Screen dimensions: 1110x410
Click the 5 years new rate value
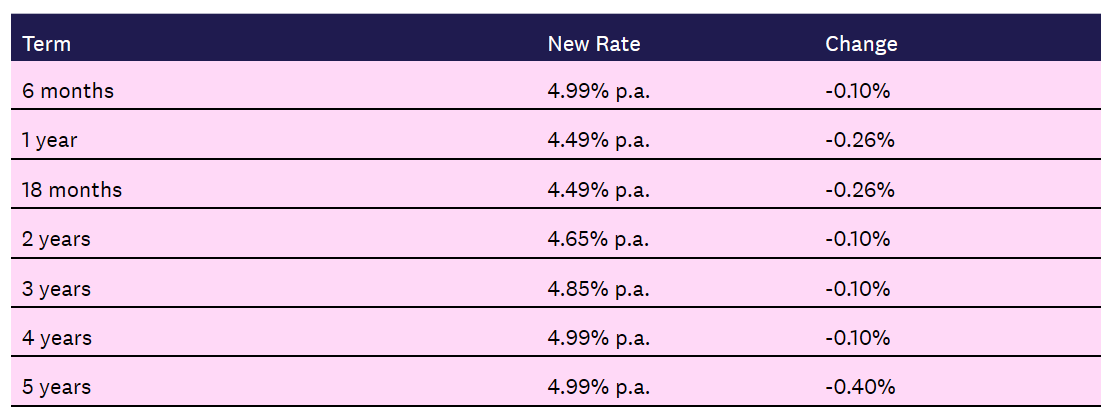[598, 387]
